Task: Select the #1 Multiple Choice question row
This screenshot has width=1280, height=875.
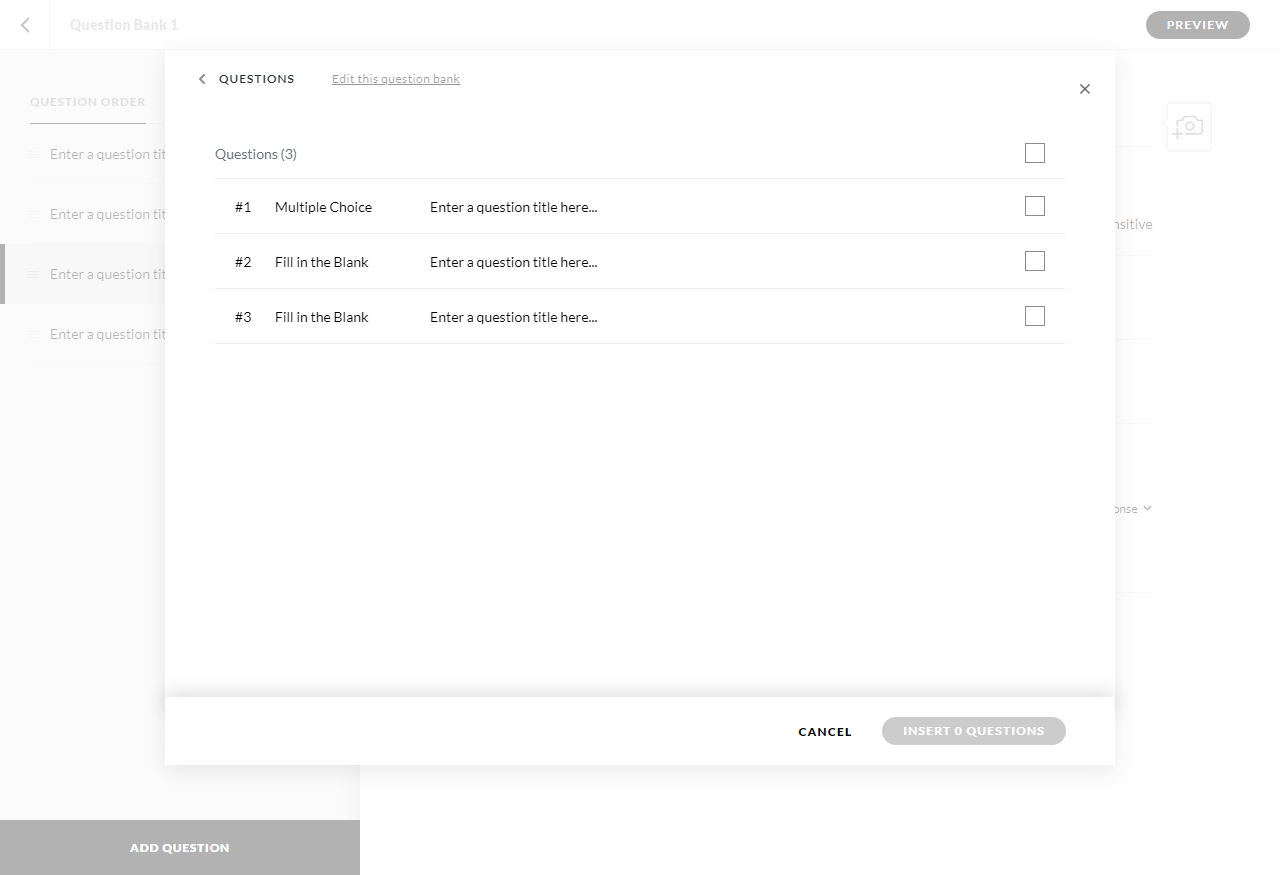Action: 600,206
